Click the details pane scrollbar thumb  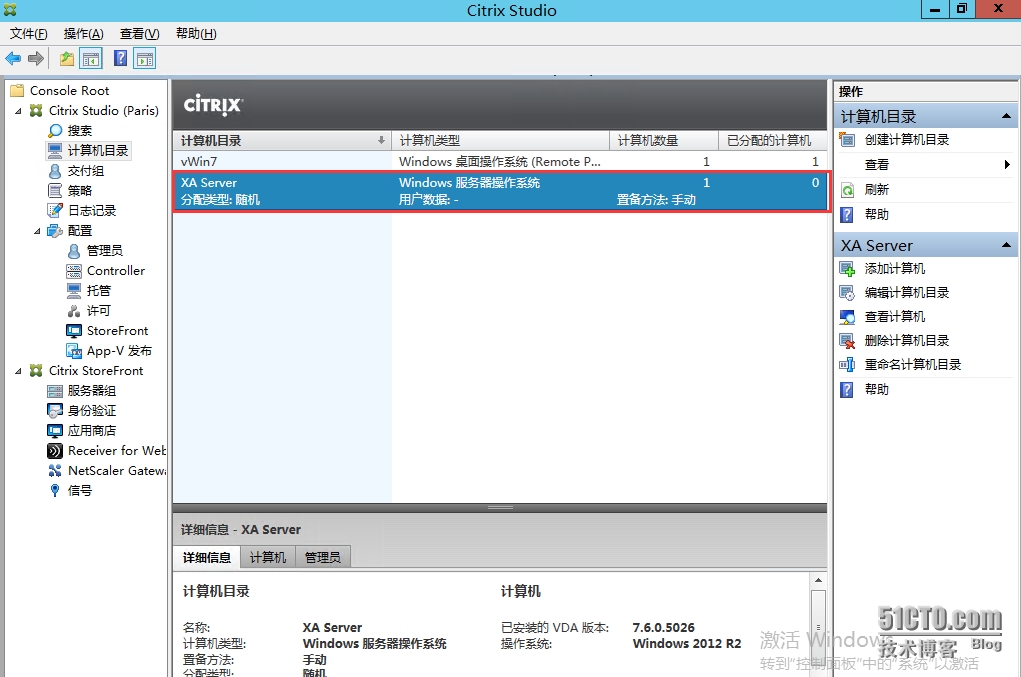point(818,628)
